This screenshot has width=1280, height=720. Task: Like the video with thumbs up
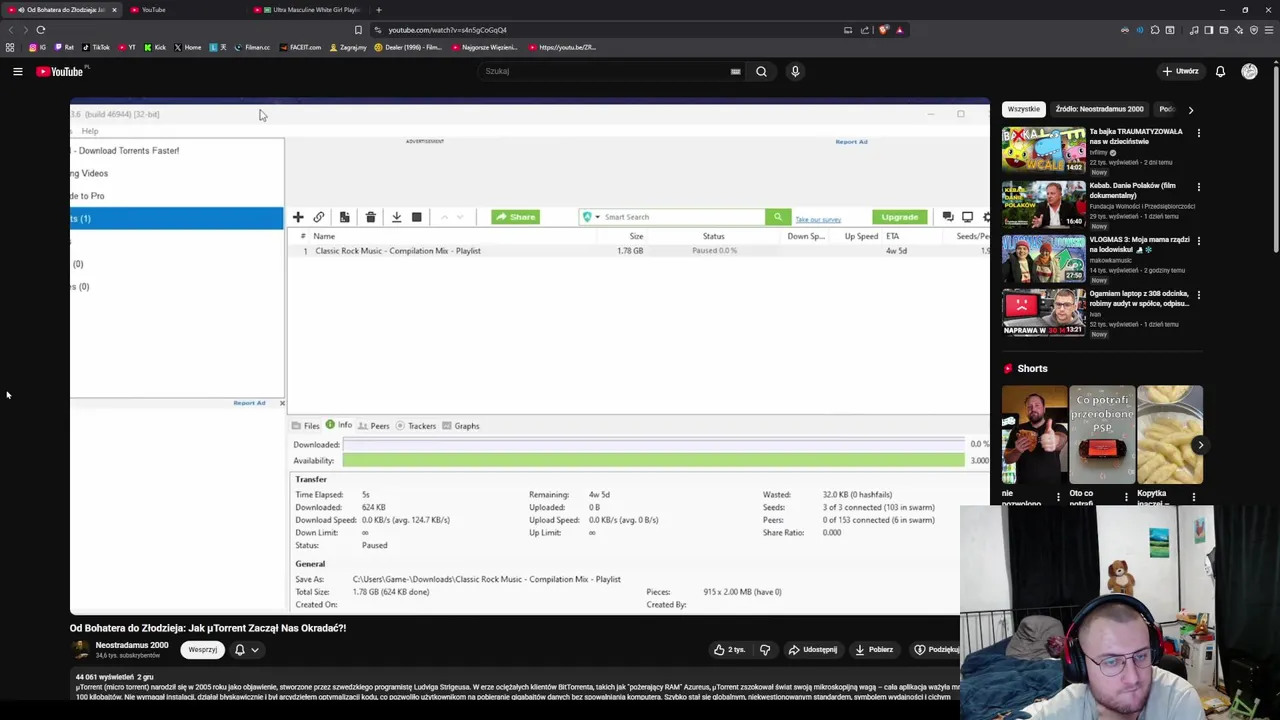point(728,650)
